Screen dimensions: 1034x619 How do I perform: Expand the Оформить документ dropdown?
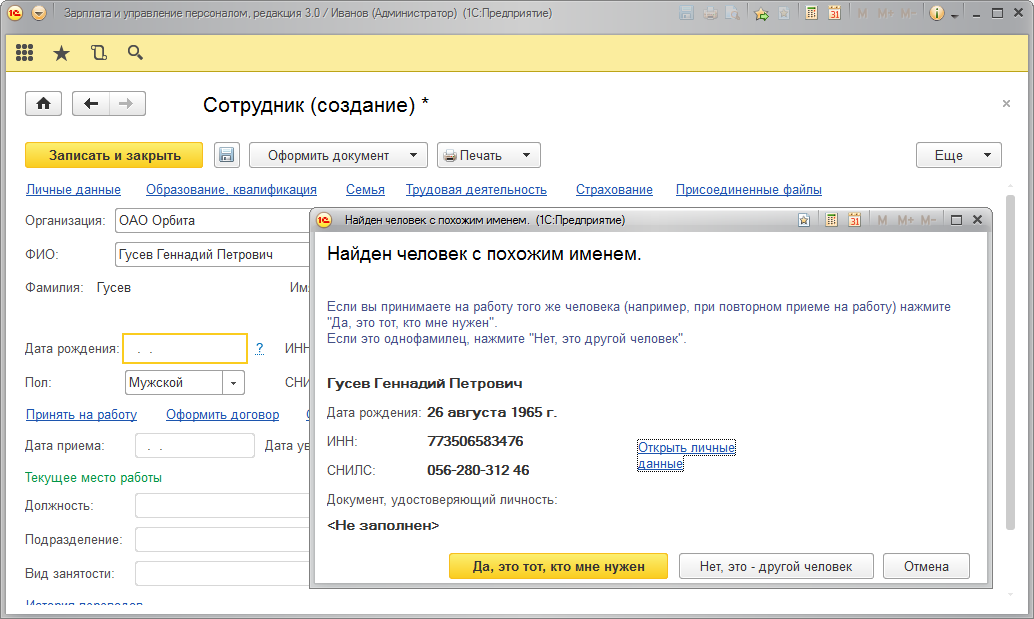coord(338,155)
